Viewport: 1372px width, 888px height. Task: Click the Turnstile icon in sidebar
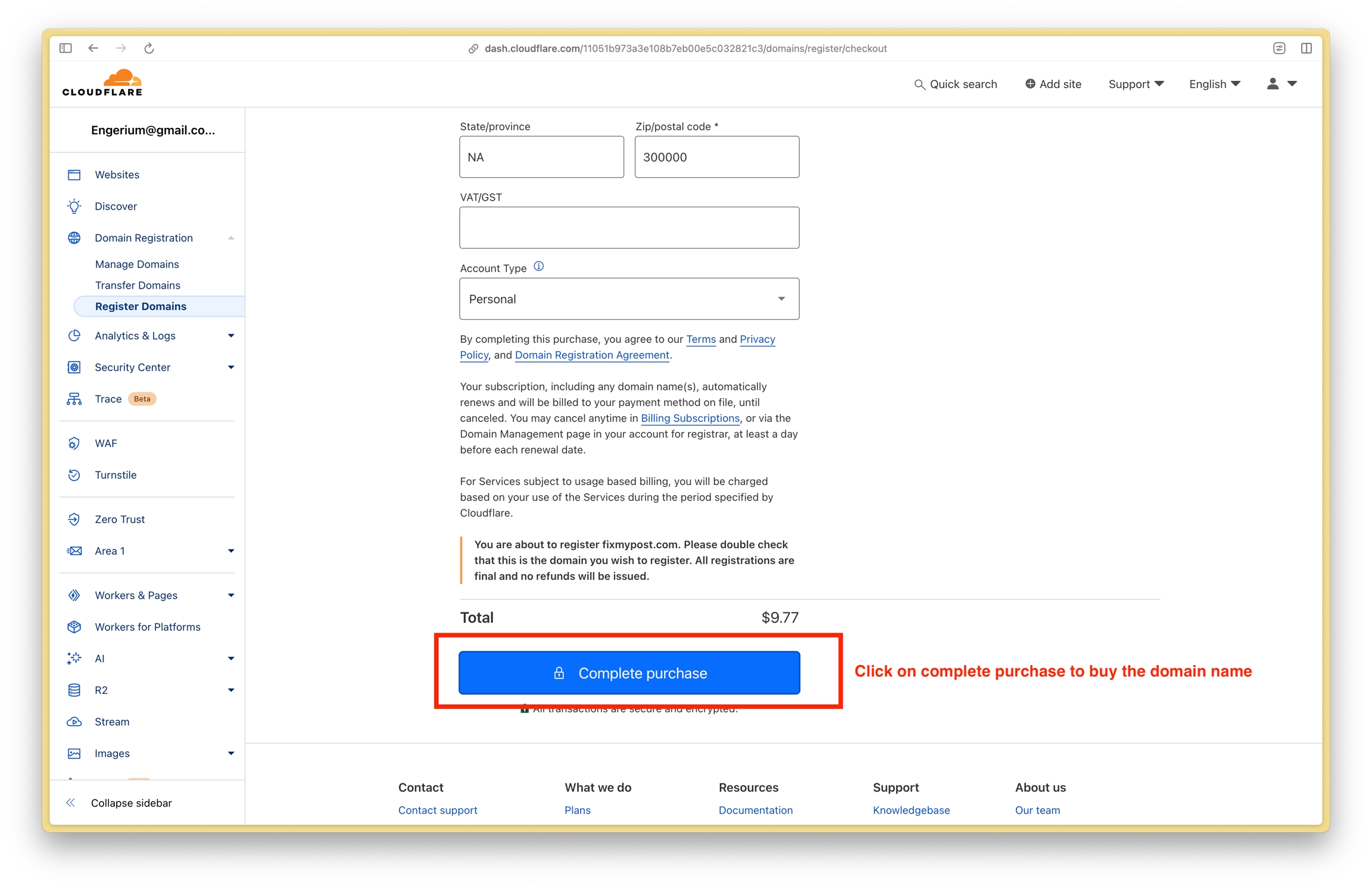point(74,475)
